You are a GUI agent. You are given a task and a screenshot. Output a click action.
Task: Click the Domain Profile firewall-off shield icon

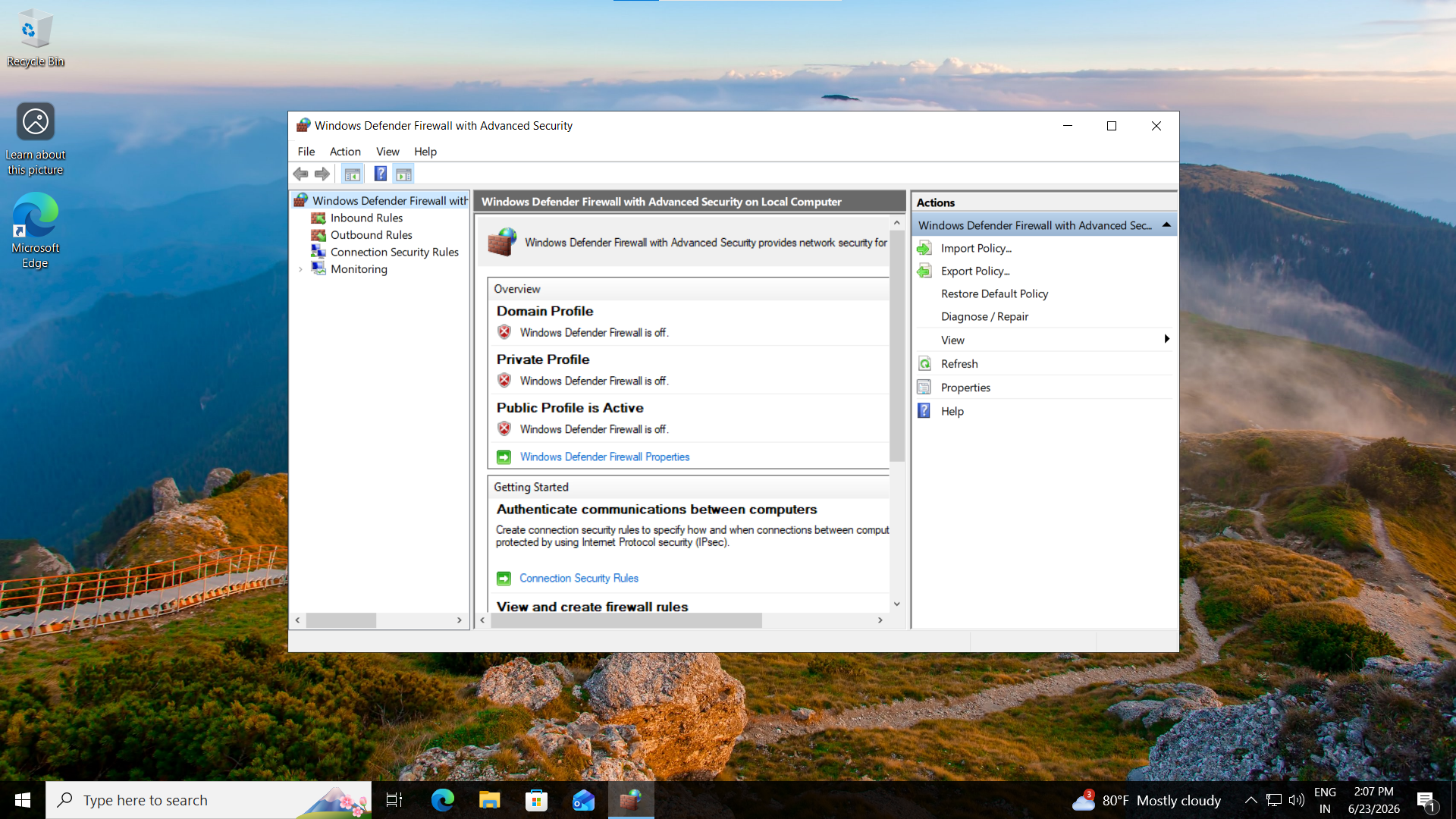point(504,332)
